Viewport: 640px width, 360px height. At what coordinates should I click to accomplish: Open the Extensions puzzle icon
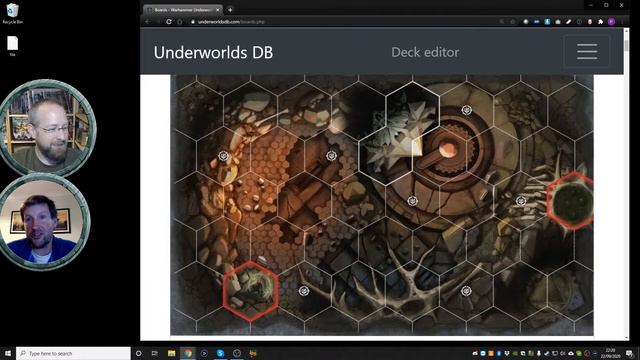pyautogui.click(x=600, y=22)
